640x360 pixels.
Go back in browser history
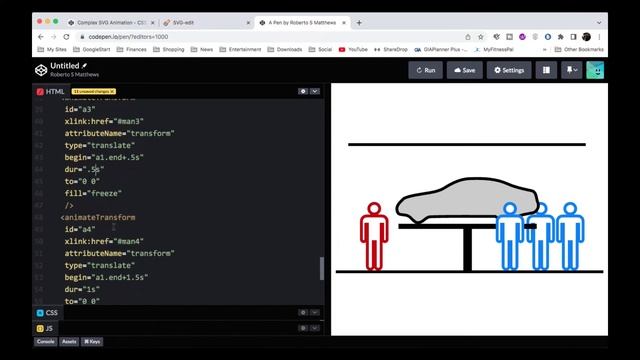(x=41, y=37)
